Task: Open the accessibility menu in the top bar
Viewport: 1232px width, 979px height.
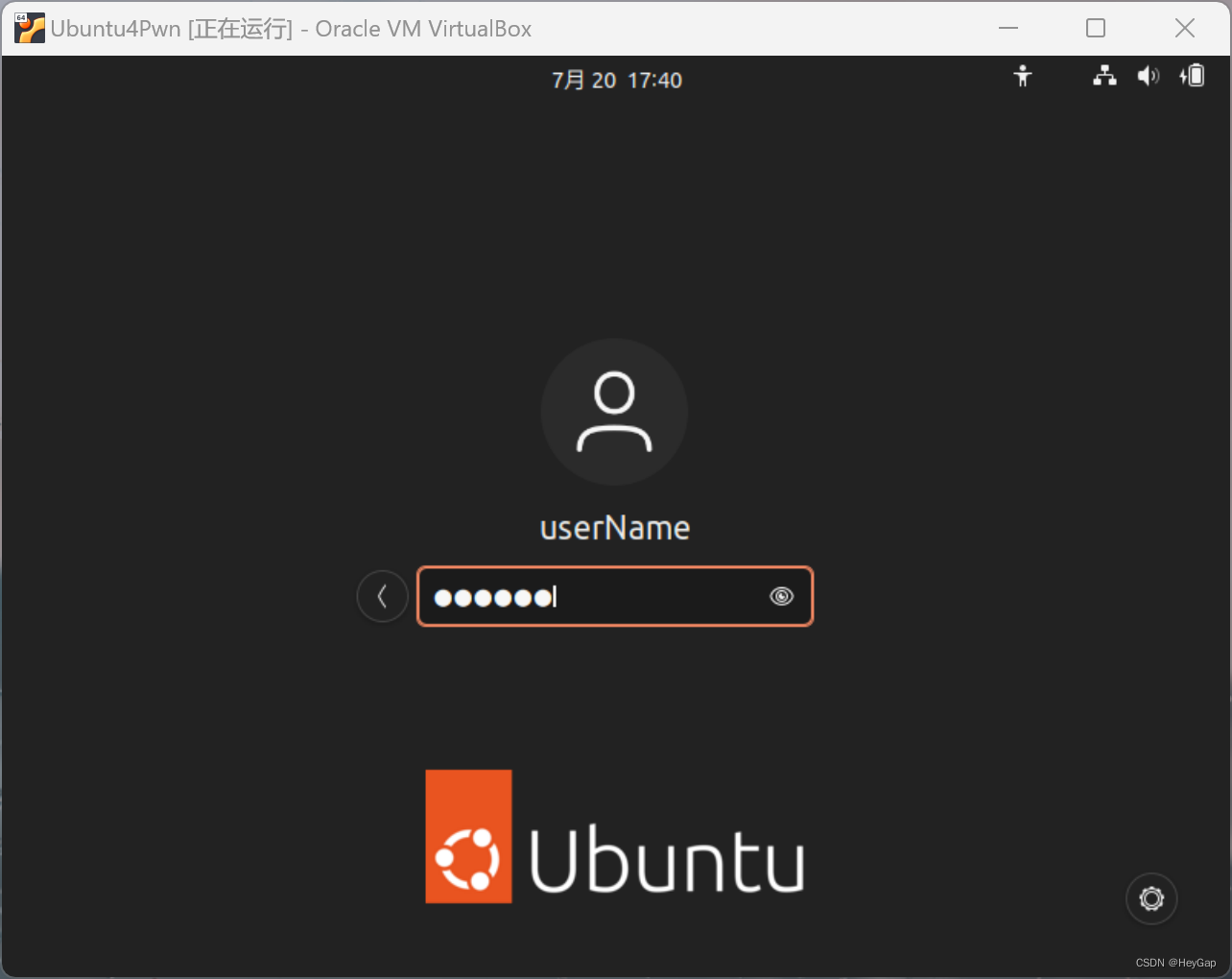Action: coord(1023,77)
